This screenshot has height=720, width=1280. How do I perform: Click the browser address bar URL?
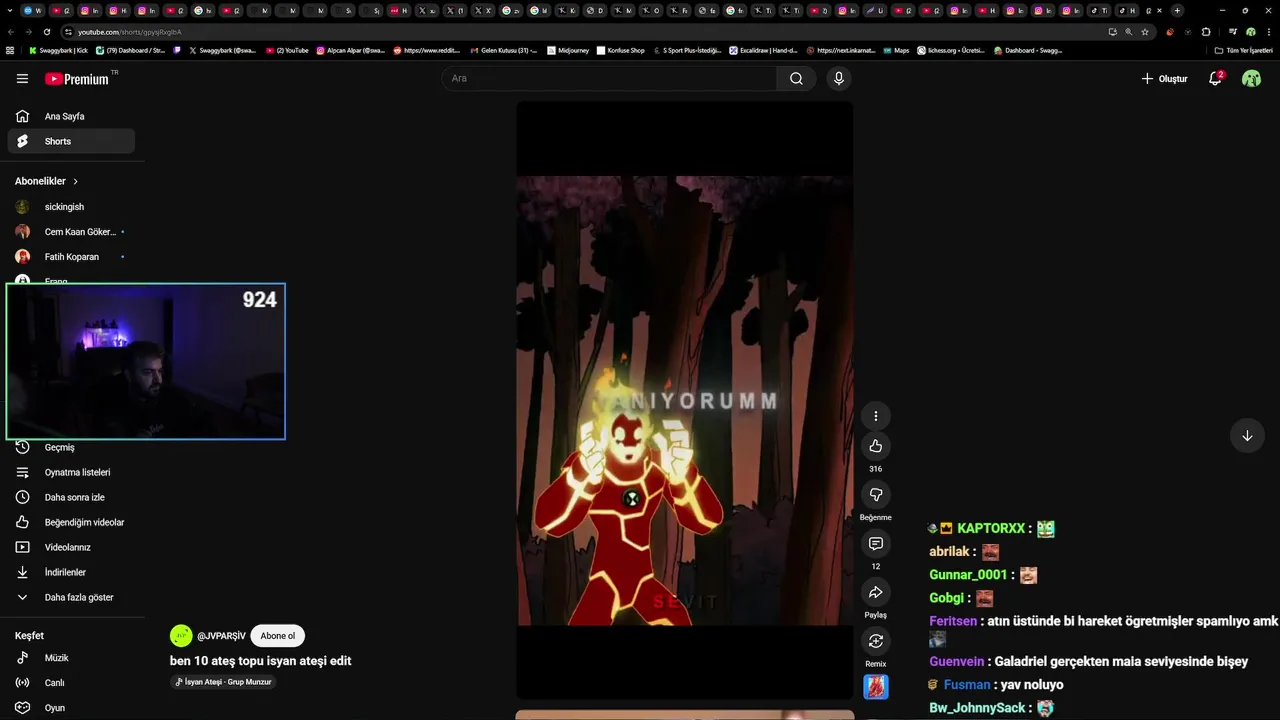[130, 32]
